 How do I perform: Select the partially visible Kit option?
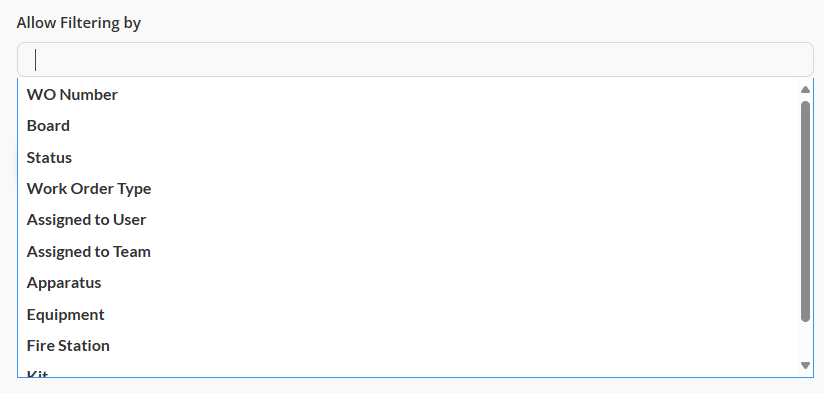(408, 371)
